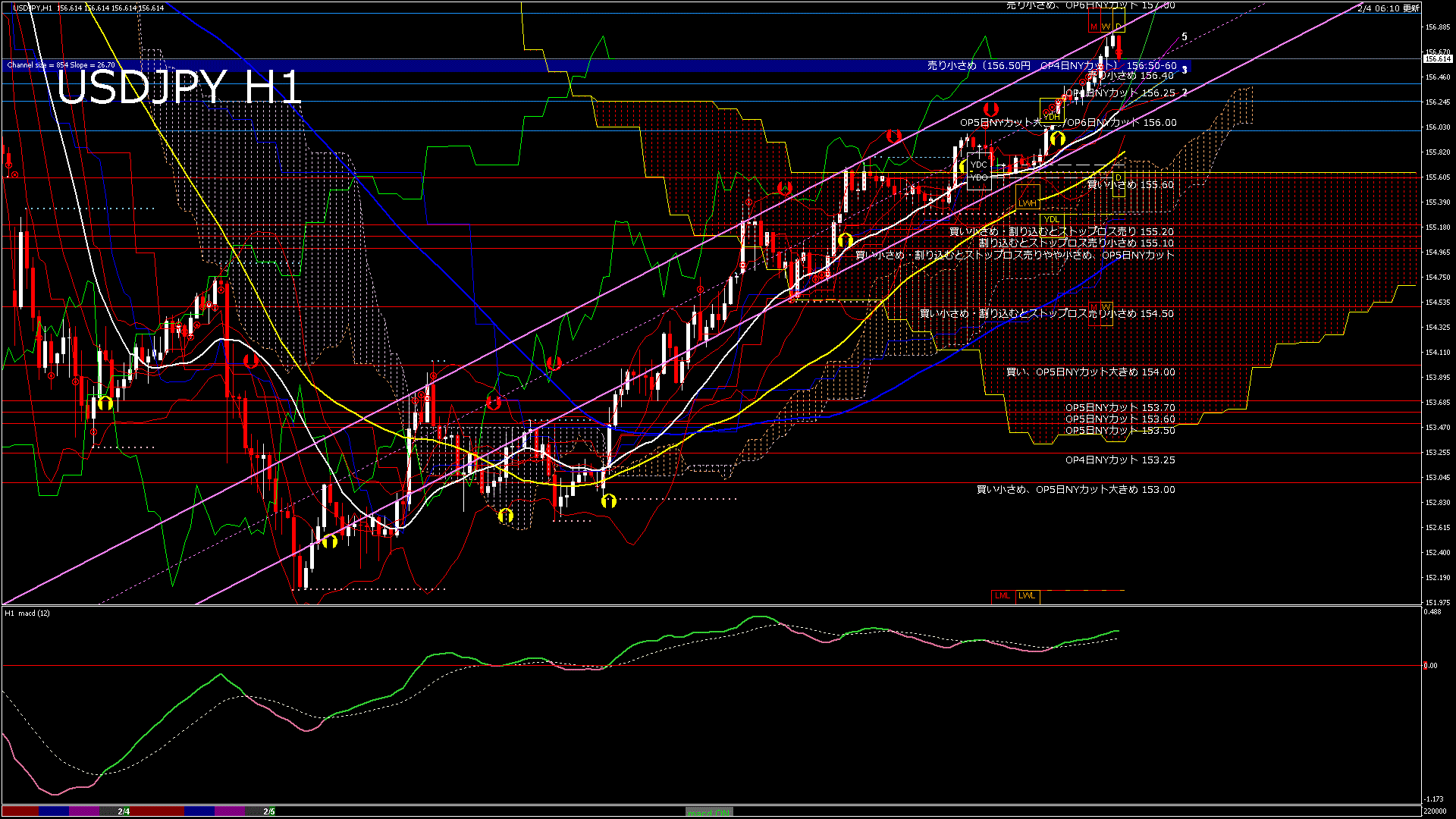This screenshot has height=819, width=1456.
Task: Select the yellow YDH marker box
Action: click(x=1051, y=117)
